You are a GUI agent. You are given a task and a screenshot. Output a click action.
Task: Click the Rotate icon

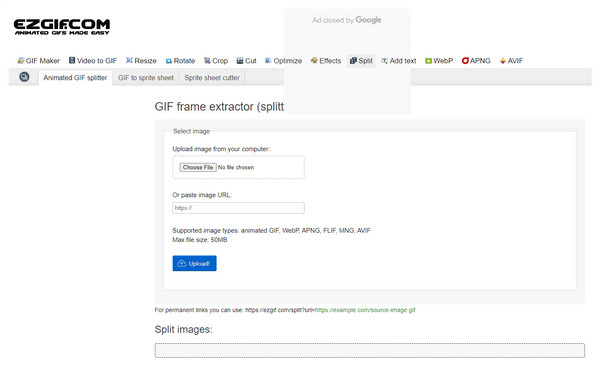(x=169, y=61)
